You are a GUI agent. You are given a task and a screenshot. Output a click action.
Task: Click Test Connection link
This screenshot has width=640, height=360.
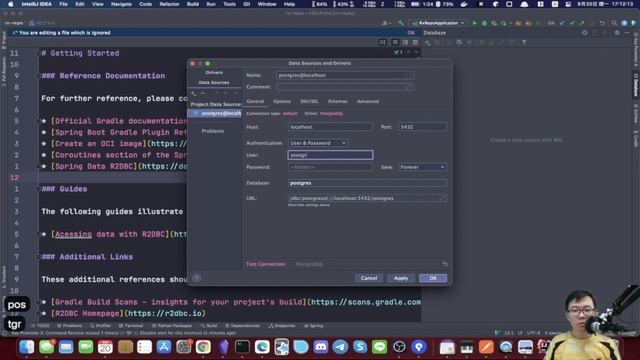pos(266,264)
